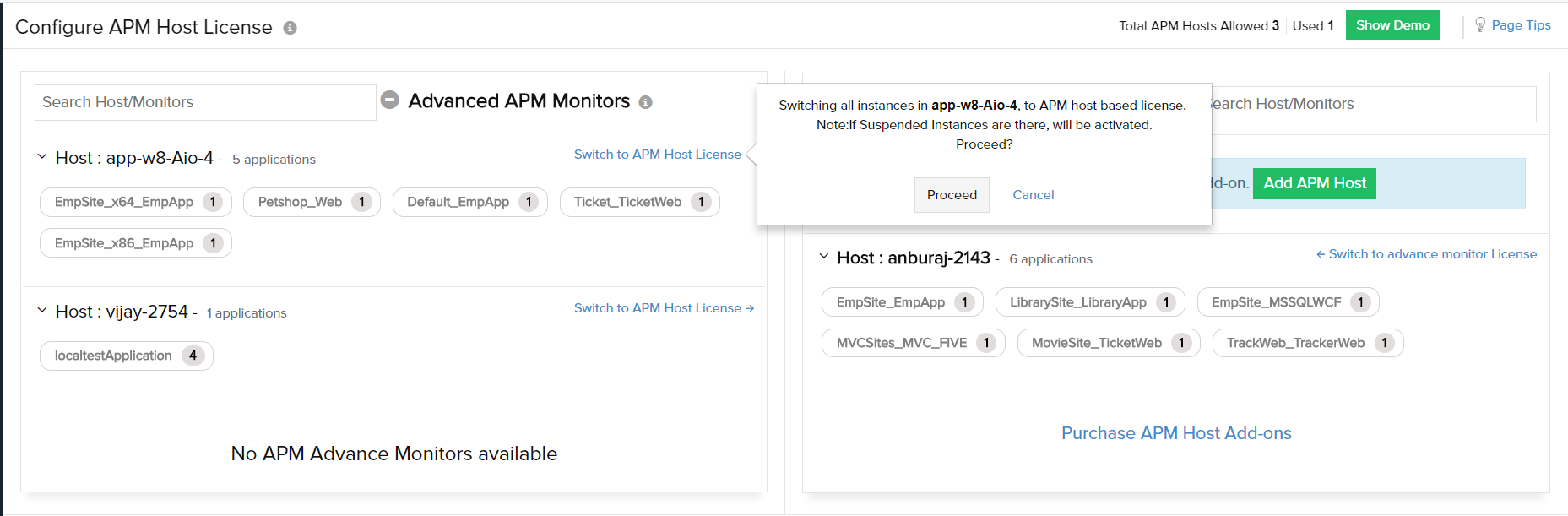Open Purchase APM Host Add-ons link
1568x516 pixels.
tap(1175, 433)
